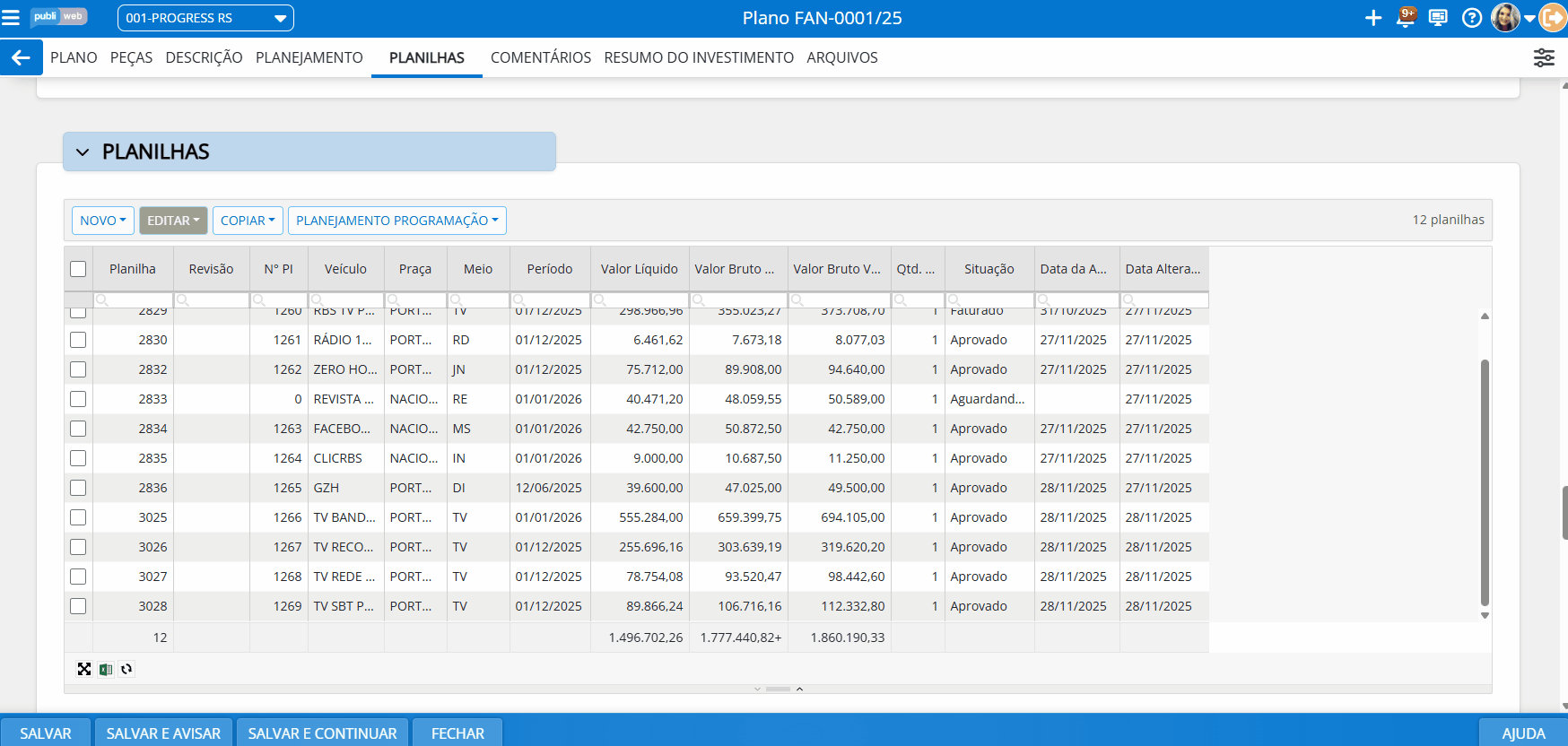The width and height of the screenshot is (1568, 746).
Task: Open the 001-PROGRESS RS dropdown
Action: click(205, 18)
